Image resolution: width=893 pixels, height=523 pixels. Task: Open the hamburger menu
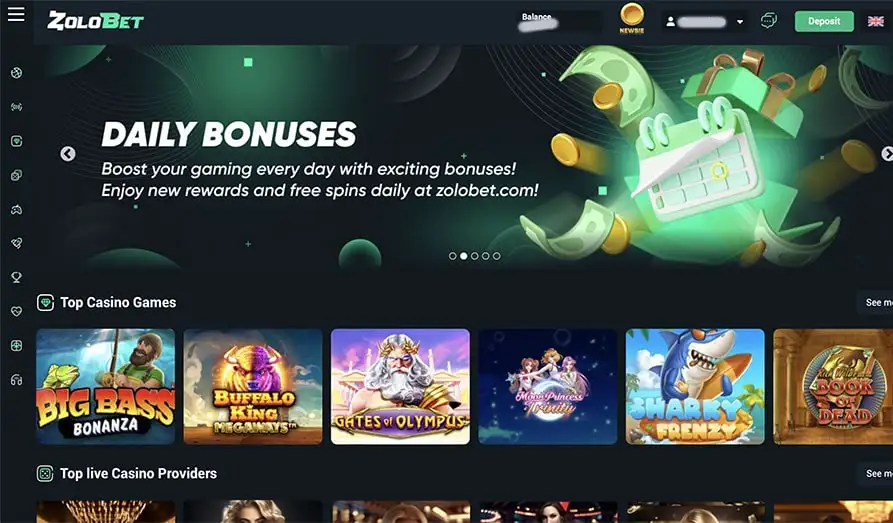point(16,14)
